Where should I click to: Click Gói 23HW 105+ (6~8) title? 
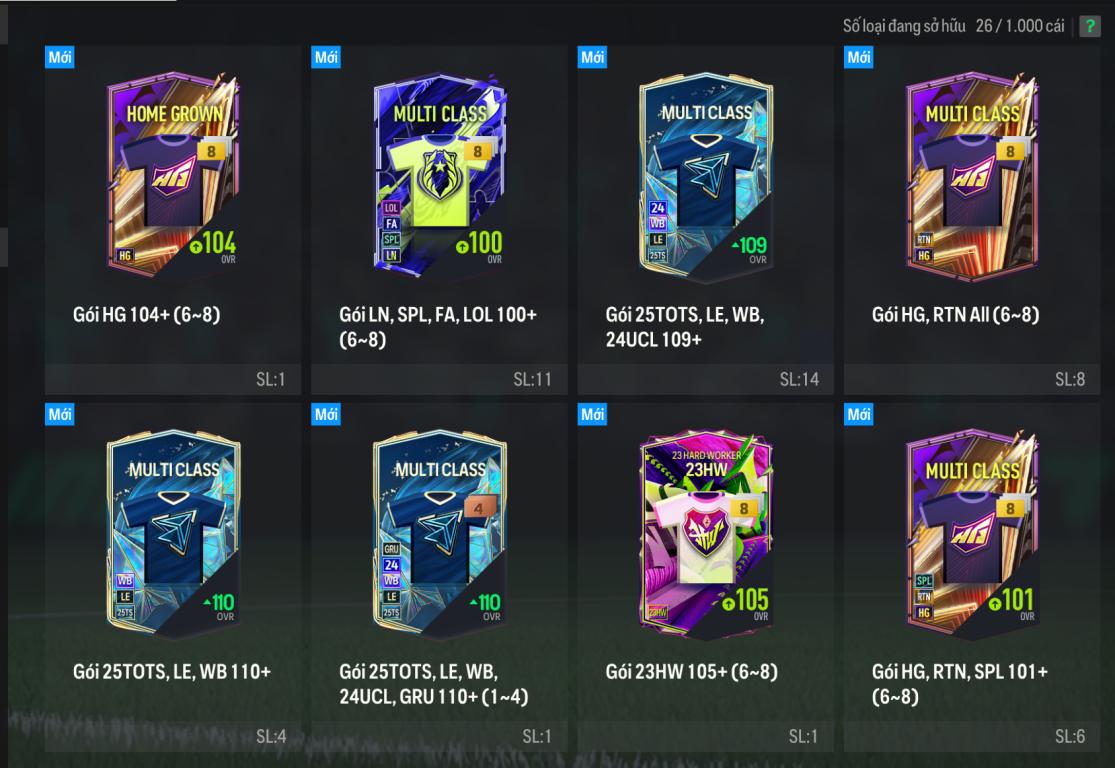691,671
